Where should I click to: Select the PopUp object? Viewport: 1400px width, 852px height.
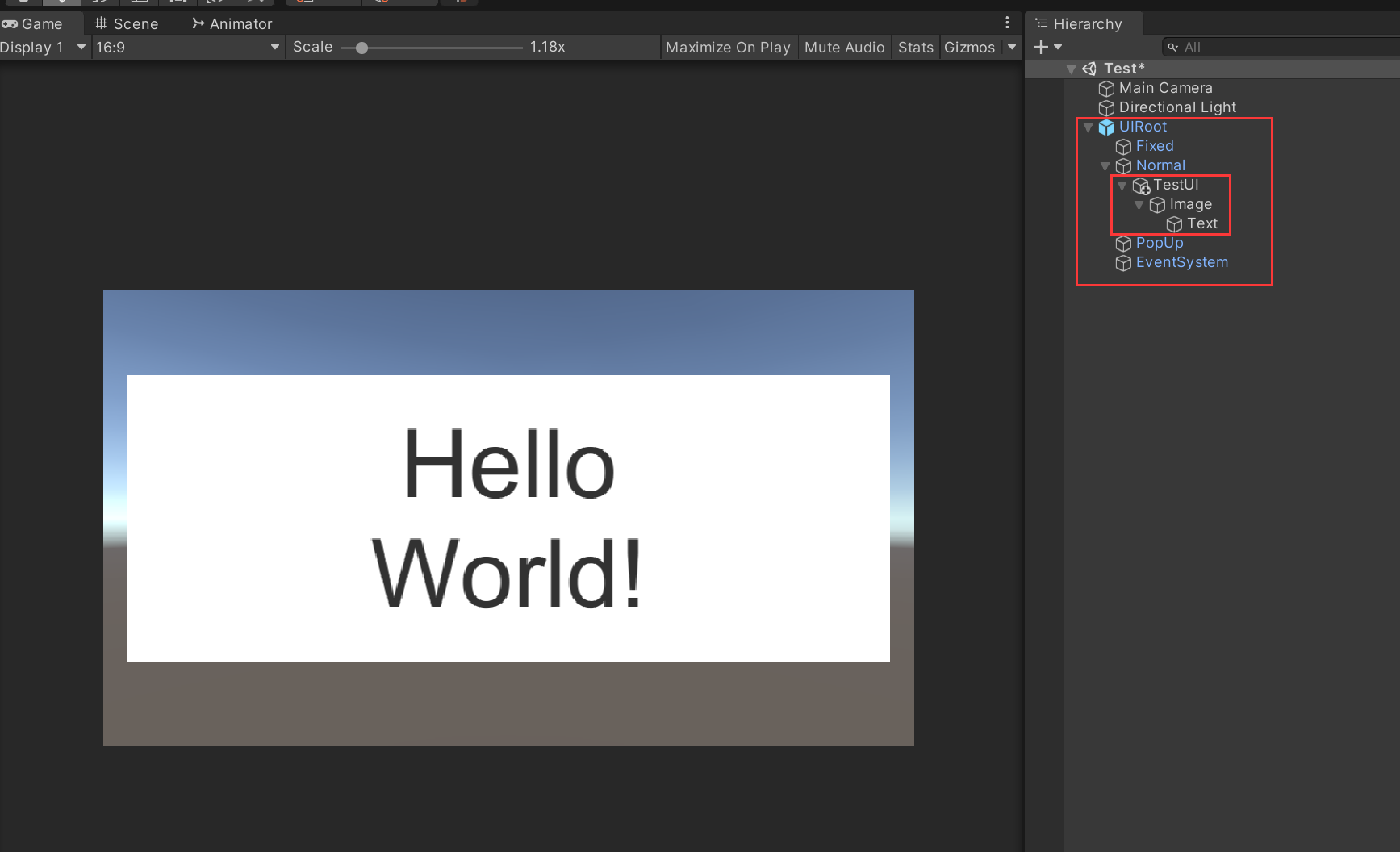click(1160, 243)
